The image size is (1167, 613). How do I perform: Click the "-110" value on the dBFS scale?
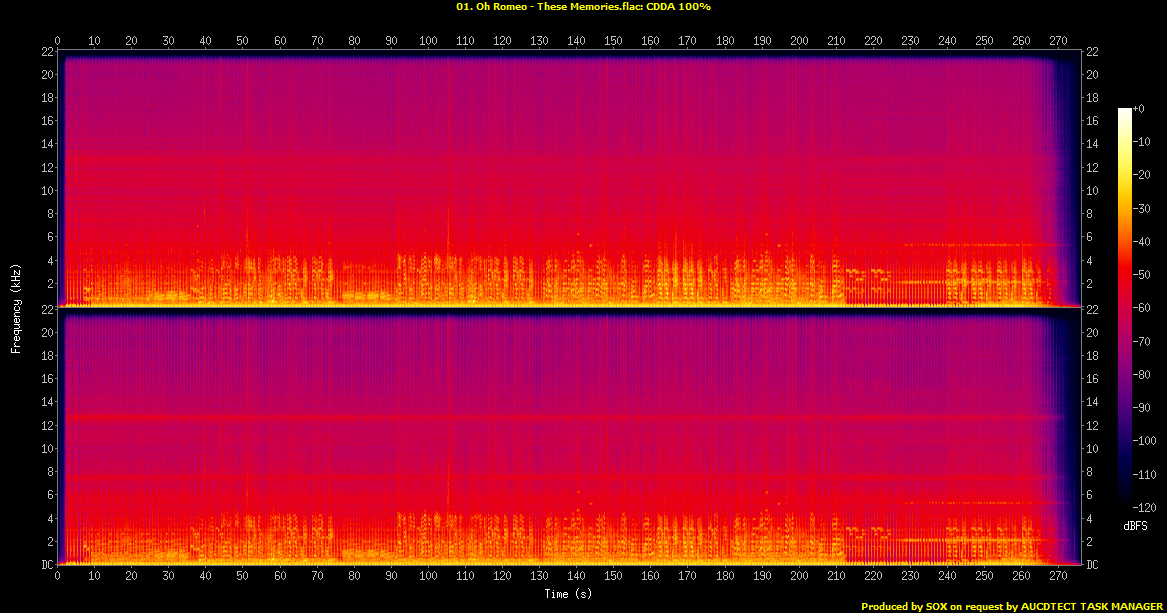[x=1145, y=474]
